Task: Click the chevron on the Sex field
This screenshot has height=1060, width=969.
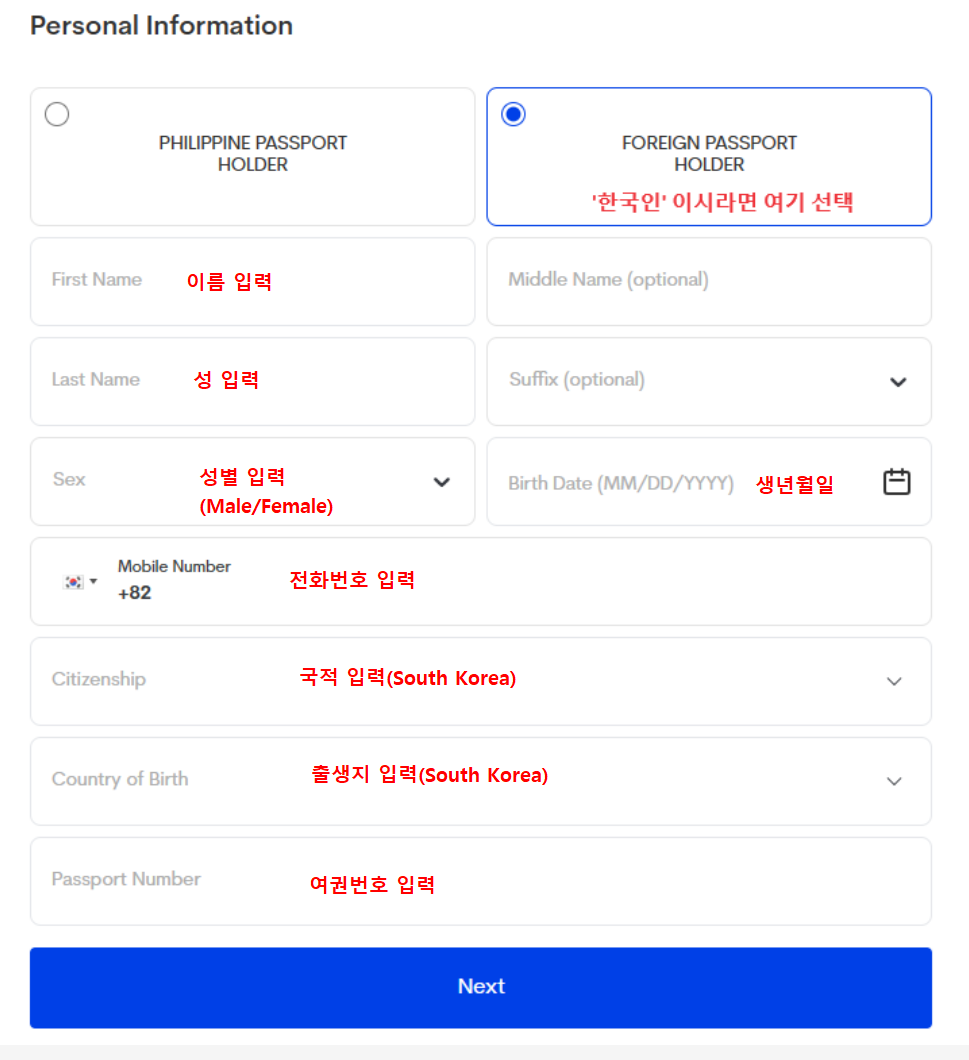Action: tap(441, 482)
